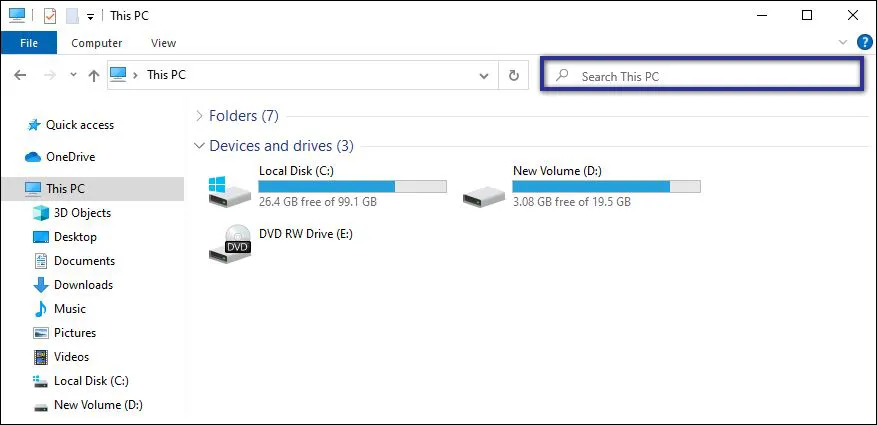Click This PC in the address bar
The width and height of the screenshot is (877, 425).
pyautogui.click(x=166, y=75)
